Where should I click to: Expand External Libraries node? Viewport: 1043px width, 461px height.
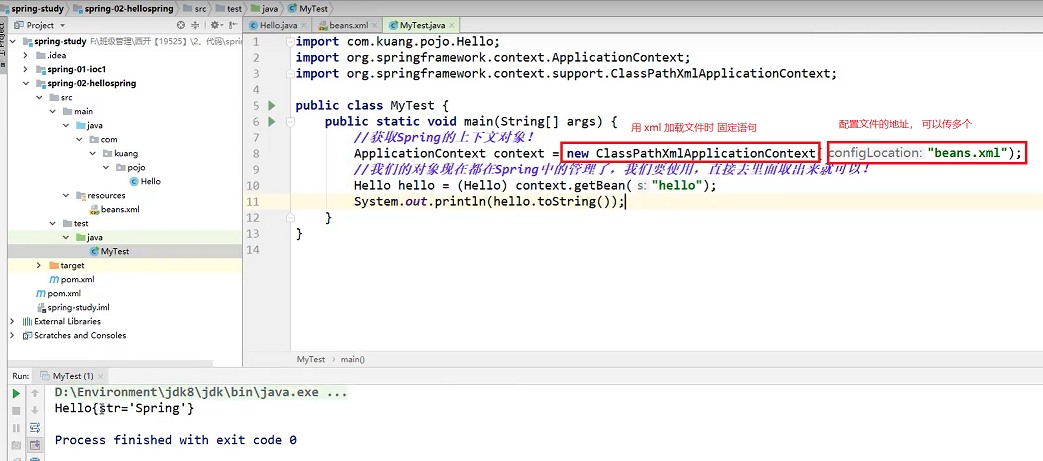point(12,321)
